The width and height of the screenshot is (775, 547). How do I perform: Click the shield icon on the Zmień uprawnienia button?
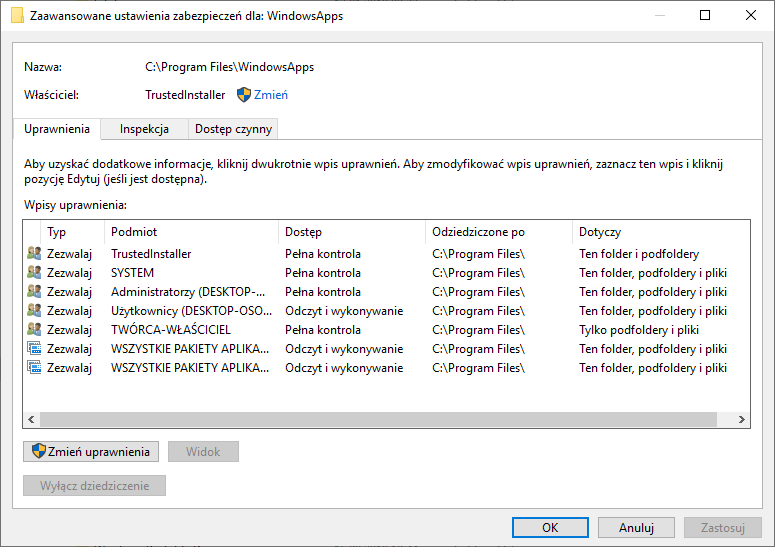point(39,451)
